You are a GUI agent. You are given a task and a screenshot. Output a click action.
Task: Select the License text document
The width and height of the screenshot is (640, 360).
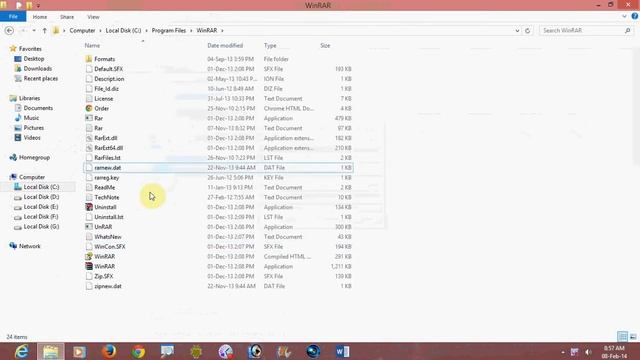104,99
